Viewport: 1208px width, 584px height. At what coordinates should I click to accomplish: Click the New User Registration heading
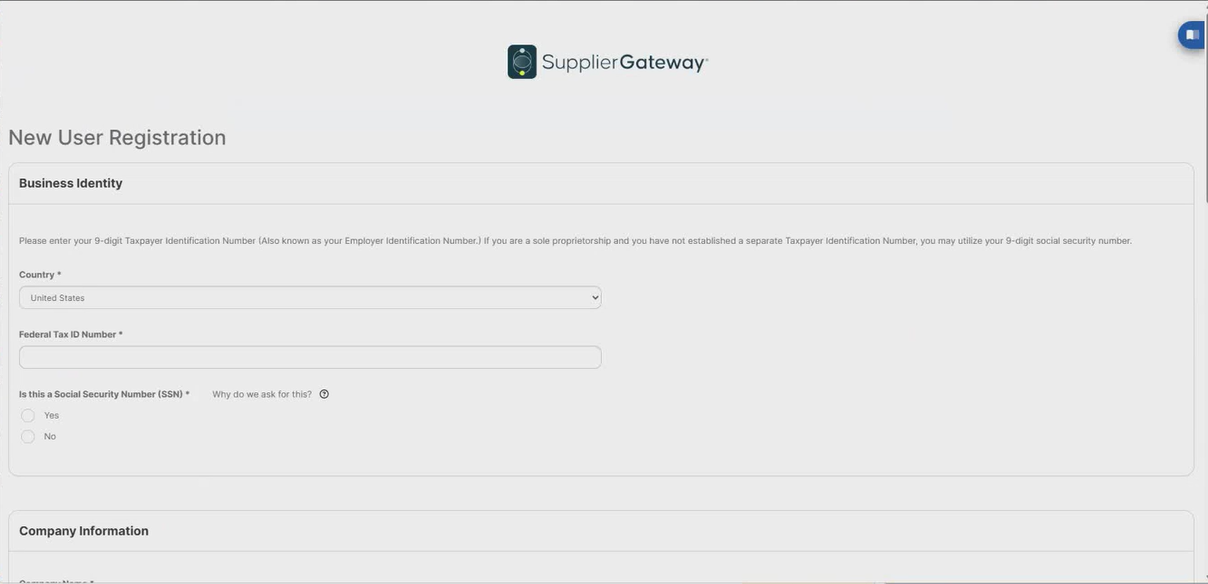coord(117,137)
